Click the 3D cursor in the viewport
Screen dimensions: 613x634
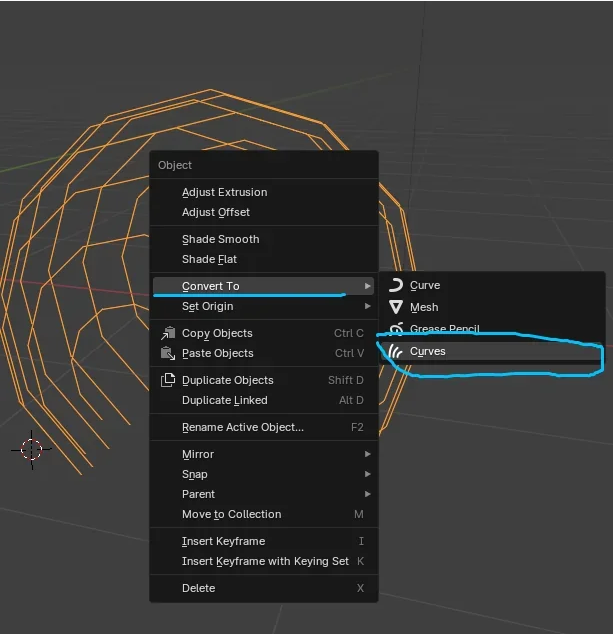click(32, 449)
